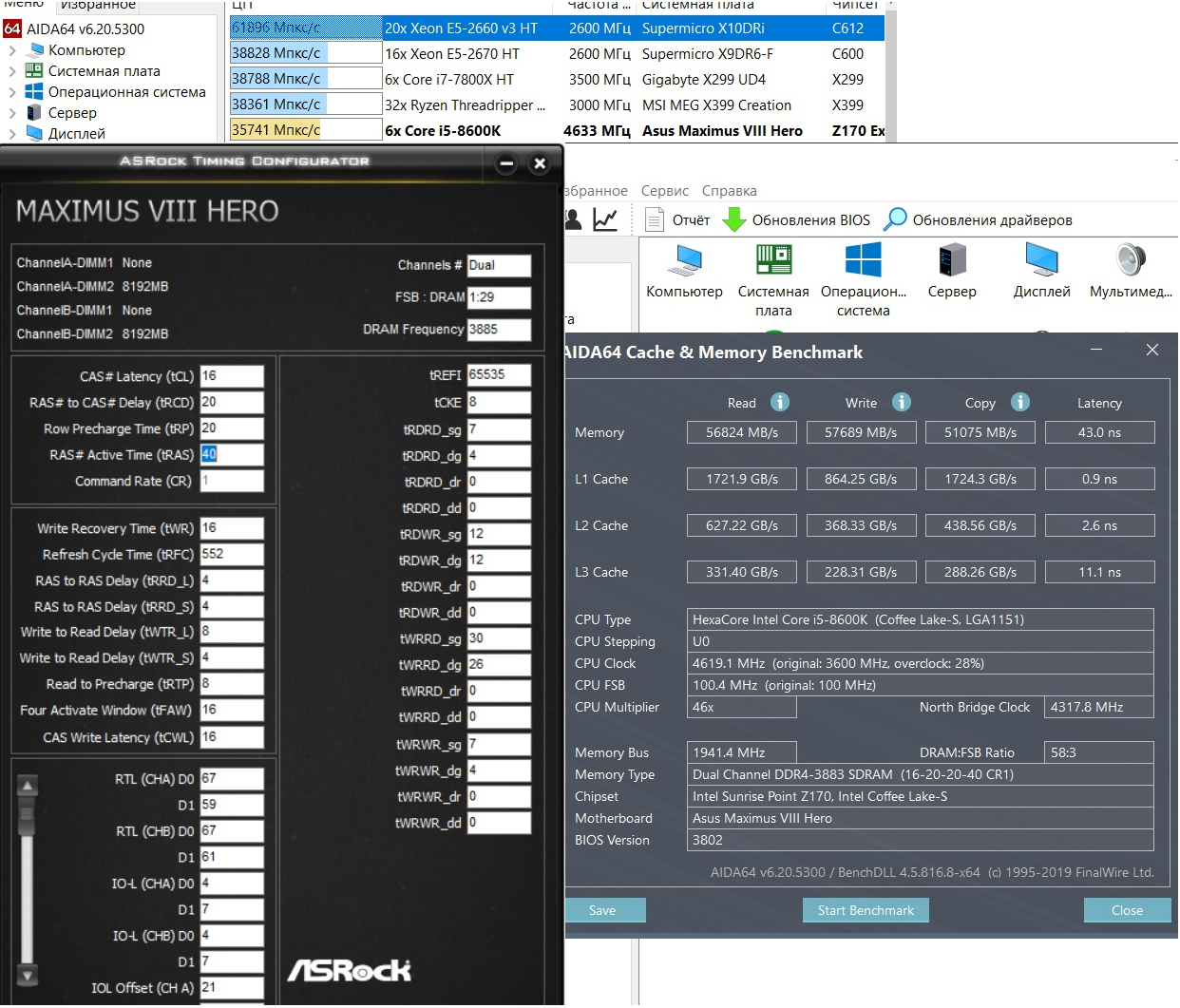Click the Компьютер computer icon in the sidebar tree
Viewport: 1180px width, 1008px height.
click(x=34, y=50)
